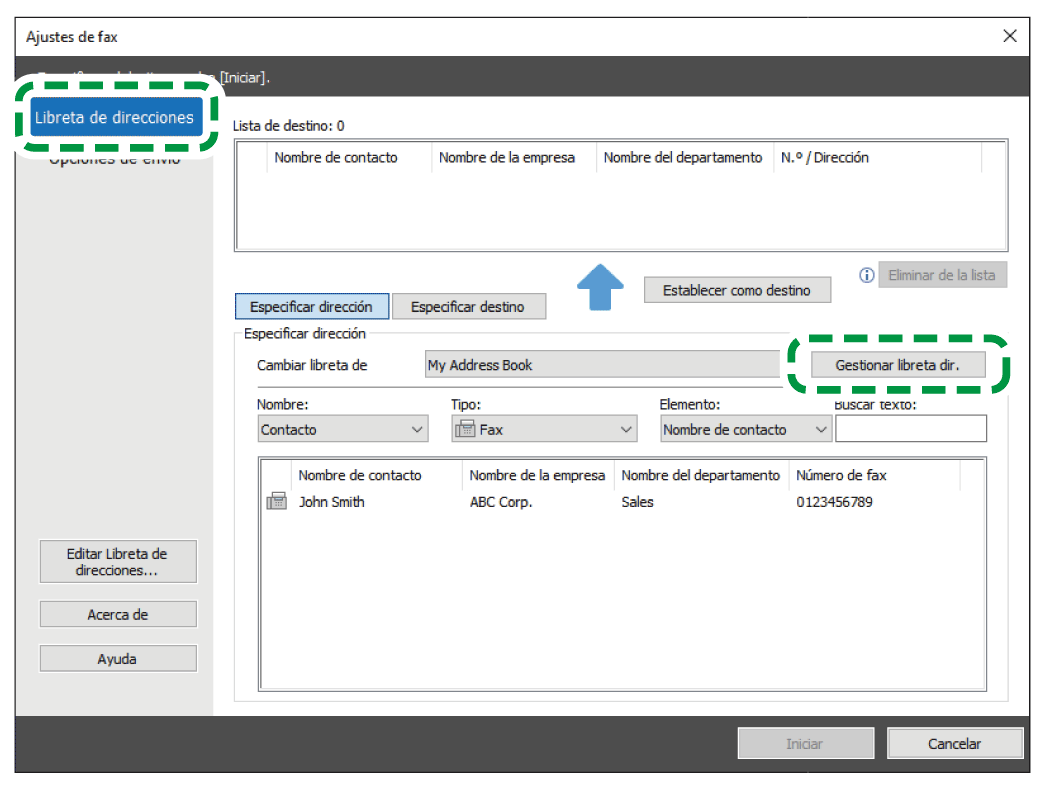Click the blue up arrow icon
The width and height of the screenshot is (1044, 788).
[x=600, y=288]
